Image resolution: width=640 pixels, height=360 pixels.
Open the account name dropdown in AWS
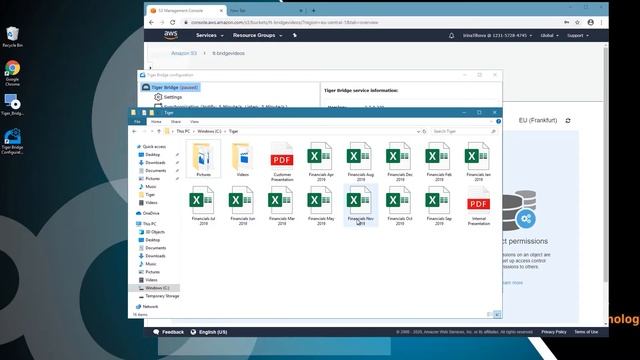point(497,36)
